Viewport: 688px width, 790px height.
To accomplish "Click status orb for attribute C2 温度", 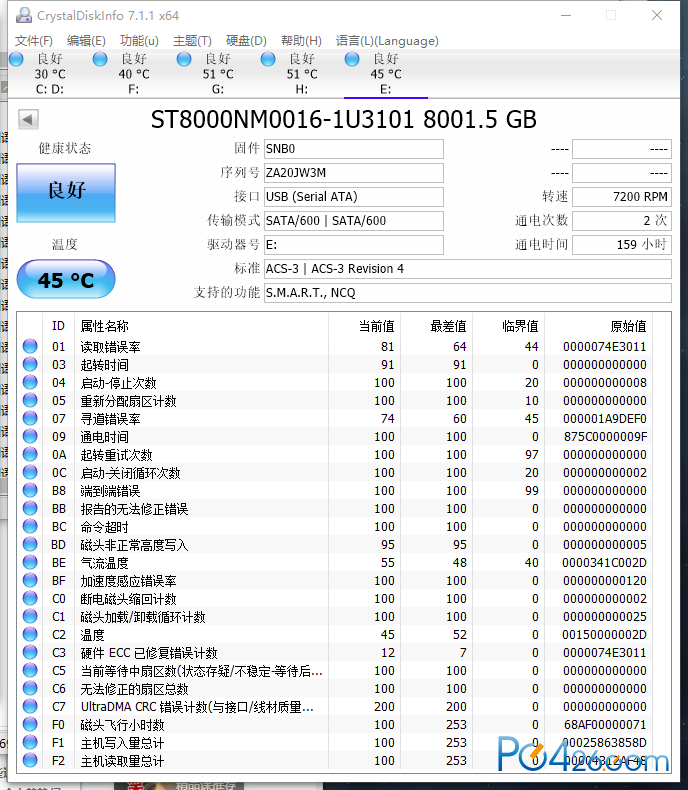I will point(30,634).
